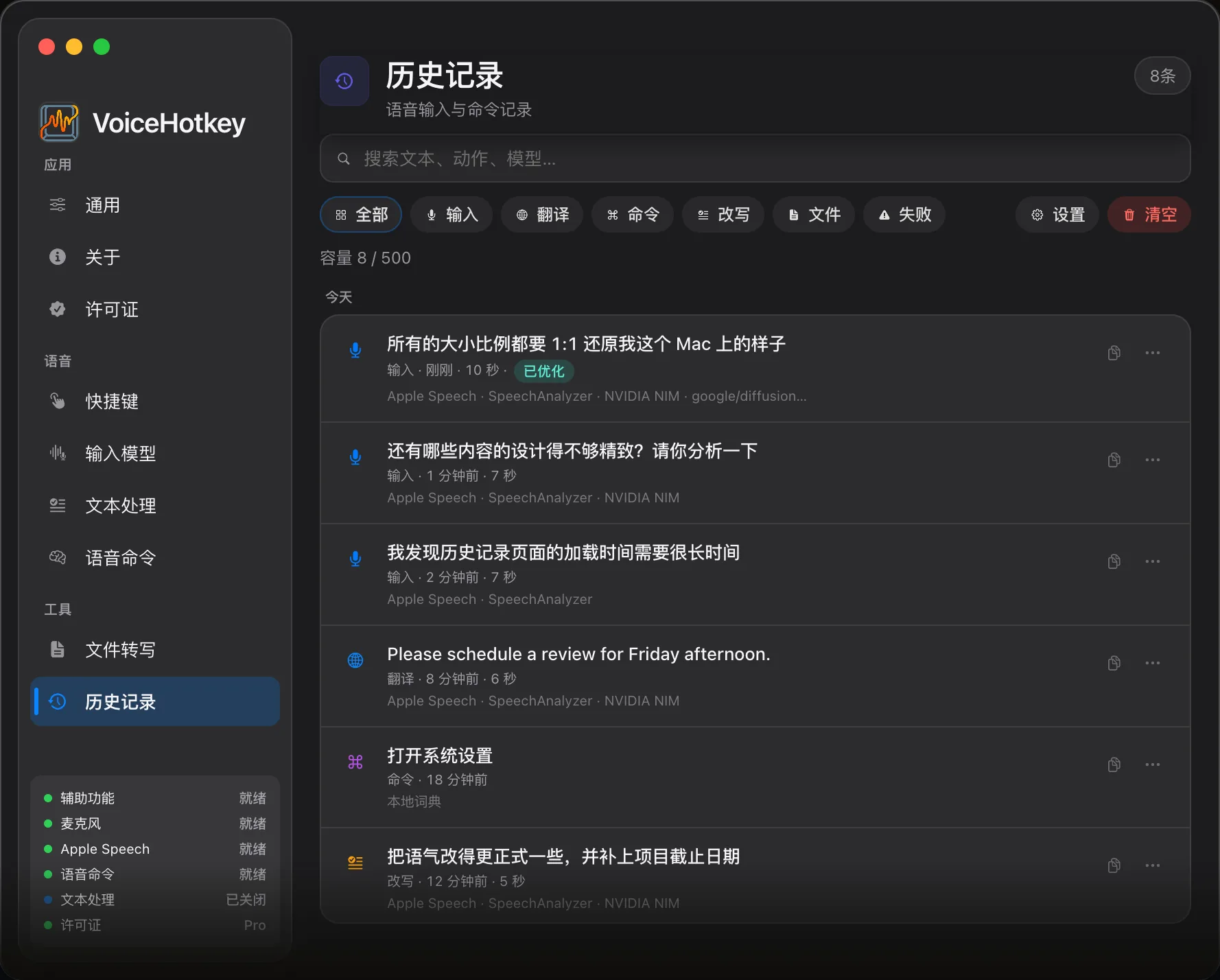Open 文件转写 tool in sidebar
1220x980 pixels.
point(155,650)
